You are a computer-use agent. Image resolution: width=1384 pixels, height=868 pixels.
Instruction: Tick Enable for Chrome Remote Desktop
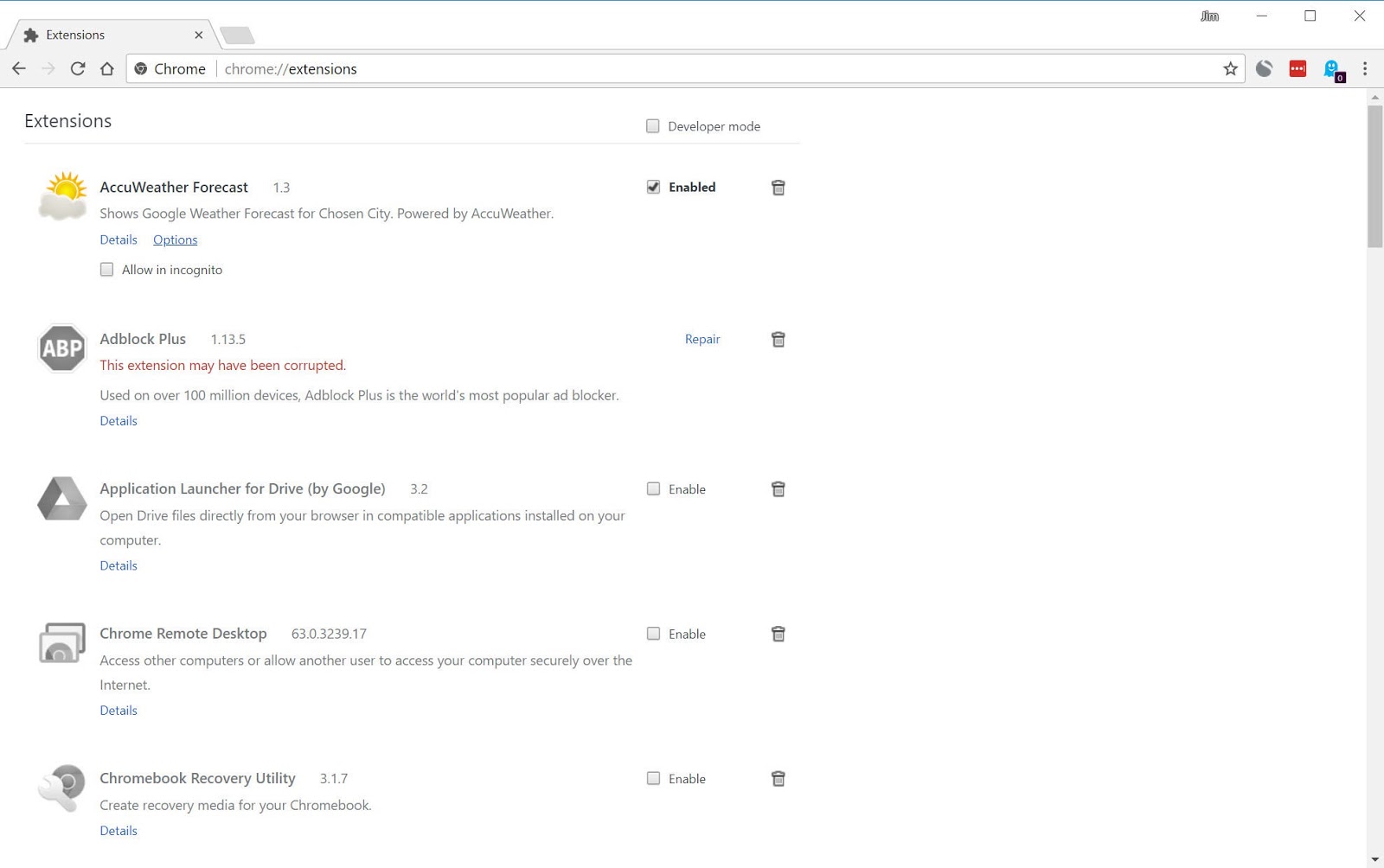[653, 634]
